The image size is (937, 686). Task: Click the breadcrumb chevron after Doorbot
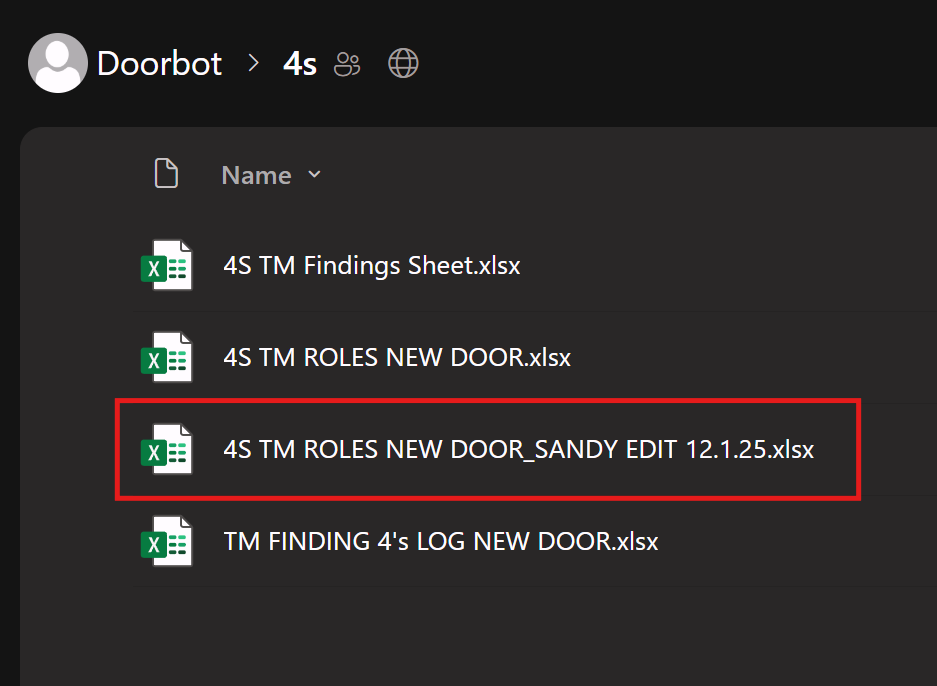pyautogui.click(x=253, y=64)
